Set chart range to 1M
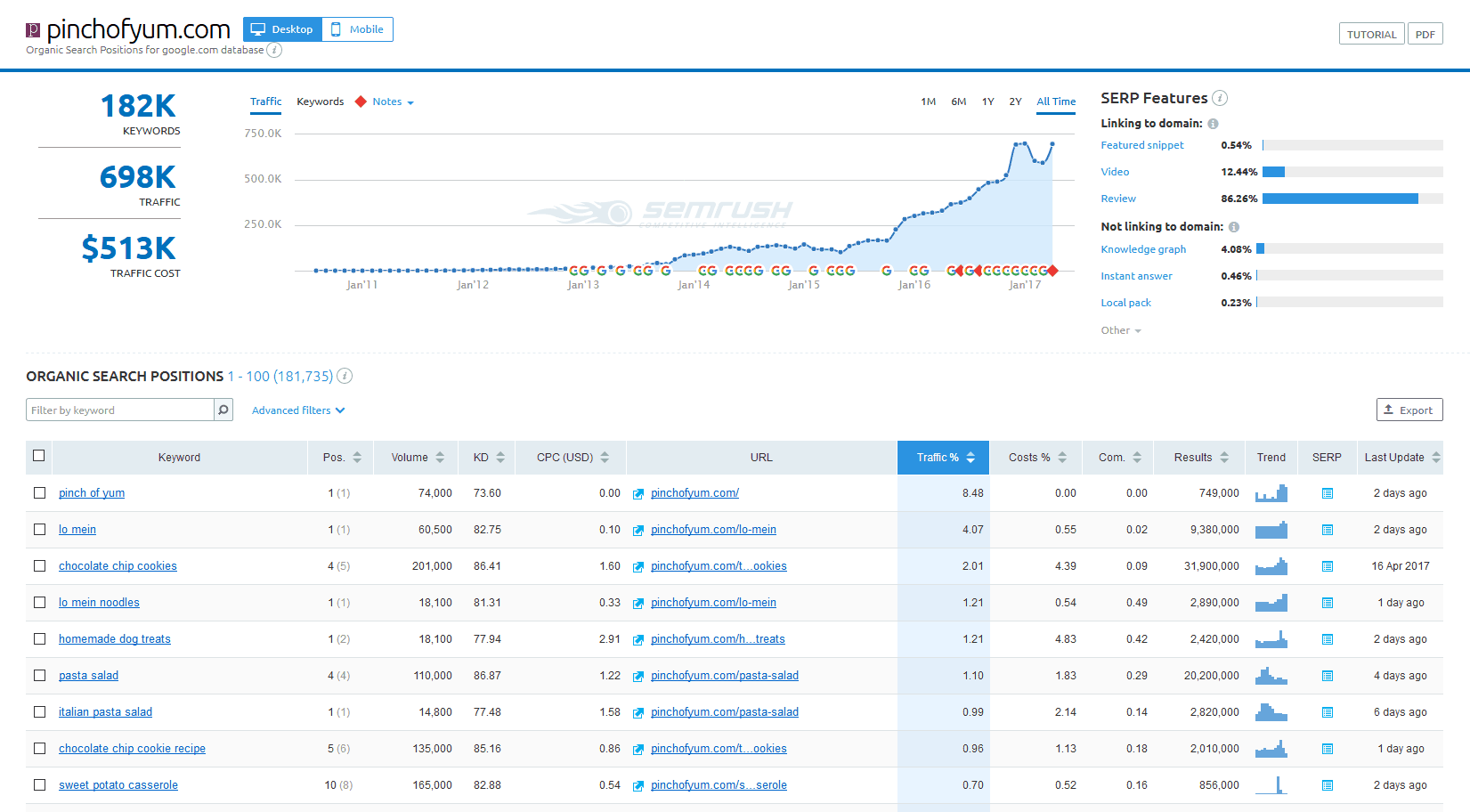This screenshot has width=1470, height=812. pyautogui.click(x=928, y=101)
